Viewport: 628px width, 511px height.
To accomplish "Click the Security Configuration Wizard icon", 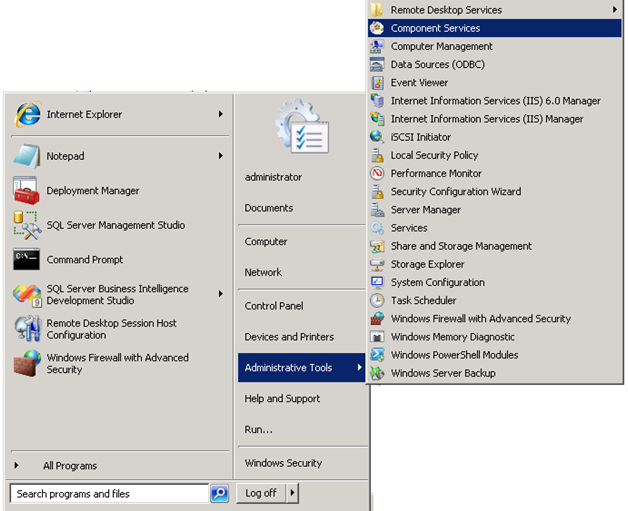I will (377, 192).
